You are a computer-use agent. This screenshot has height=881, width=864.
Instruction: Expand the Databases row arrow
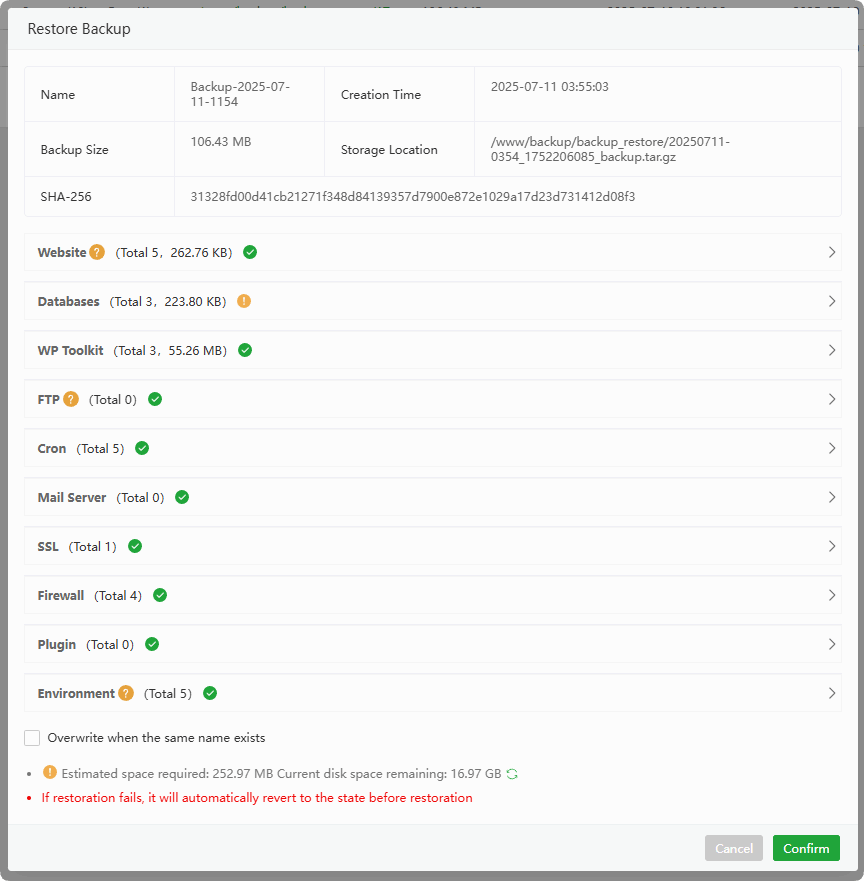[x=832, y=301]
